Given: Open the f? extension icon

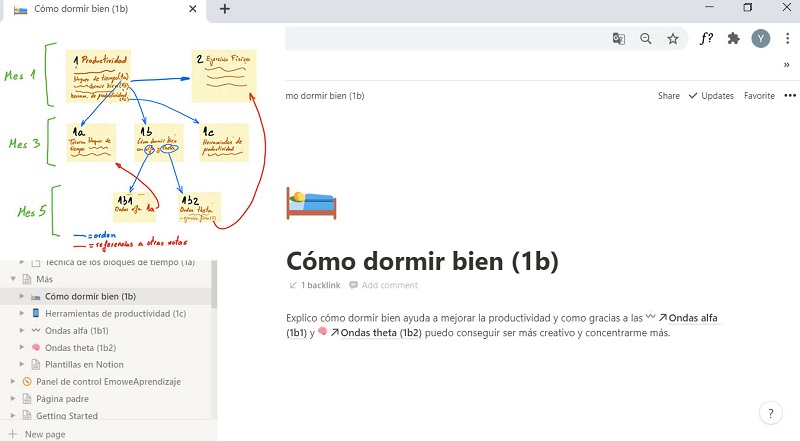Looking at the screenshot, I should coord(706,38).
